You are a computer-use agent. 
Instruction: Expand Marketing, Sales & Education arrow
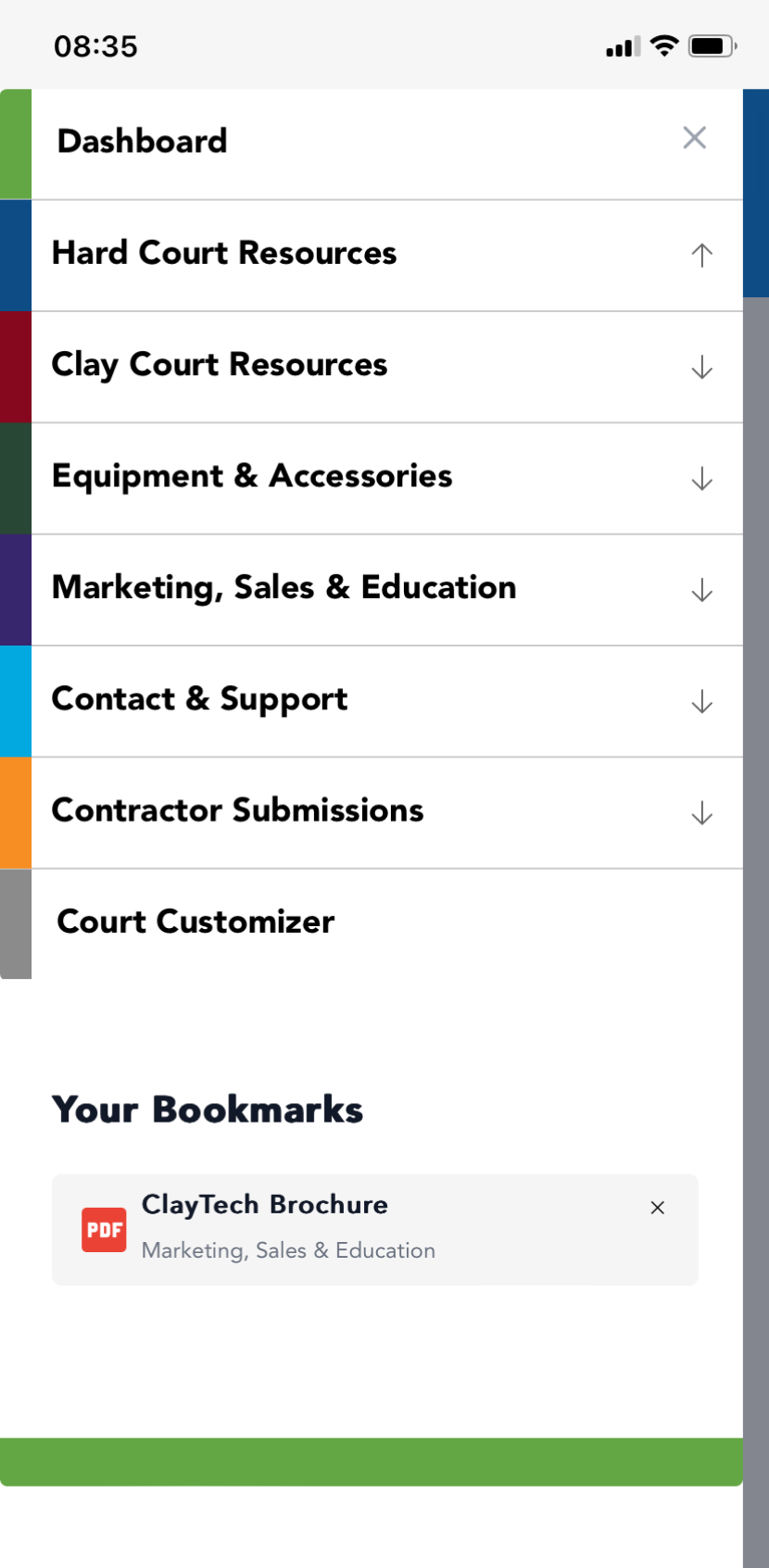point(701,590)
